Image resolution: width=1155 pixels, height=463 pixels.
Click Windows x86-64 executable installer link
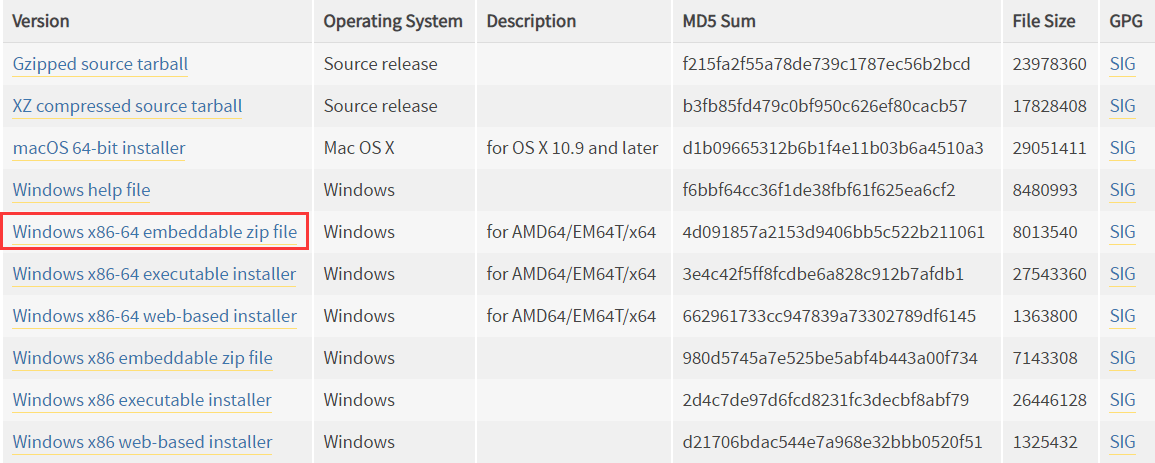point(154,274)
